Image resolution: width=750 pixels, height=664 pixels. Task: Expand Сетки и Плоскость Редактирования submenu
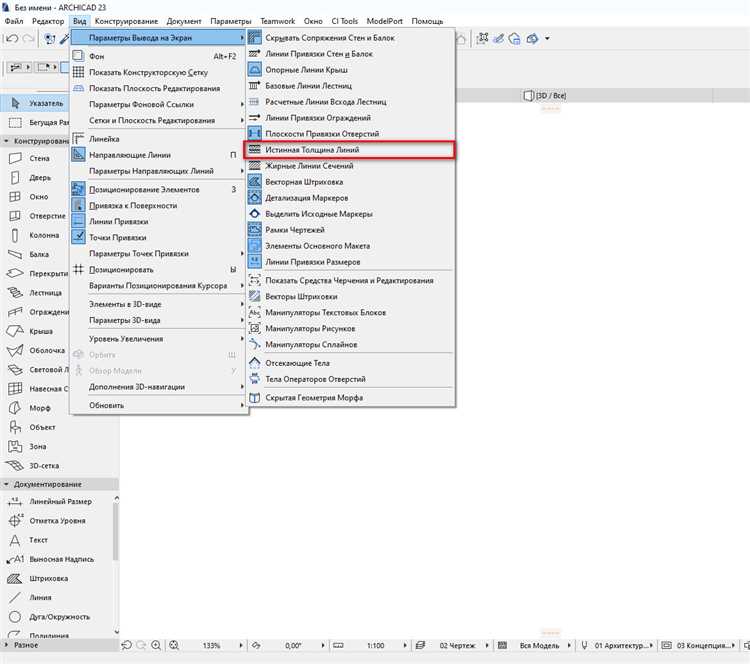(158, 120)
